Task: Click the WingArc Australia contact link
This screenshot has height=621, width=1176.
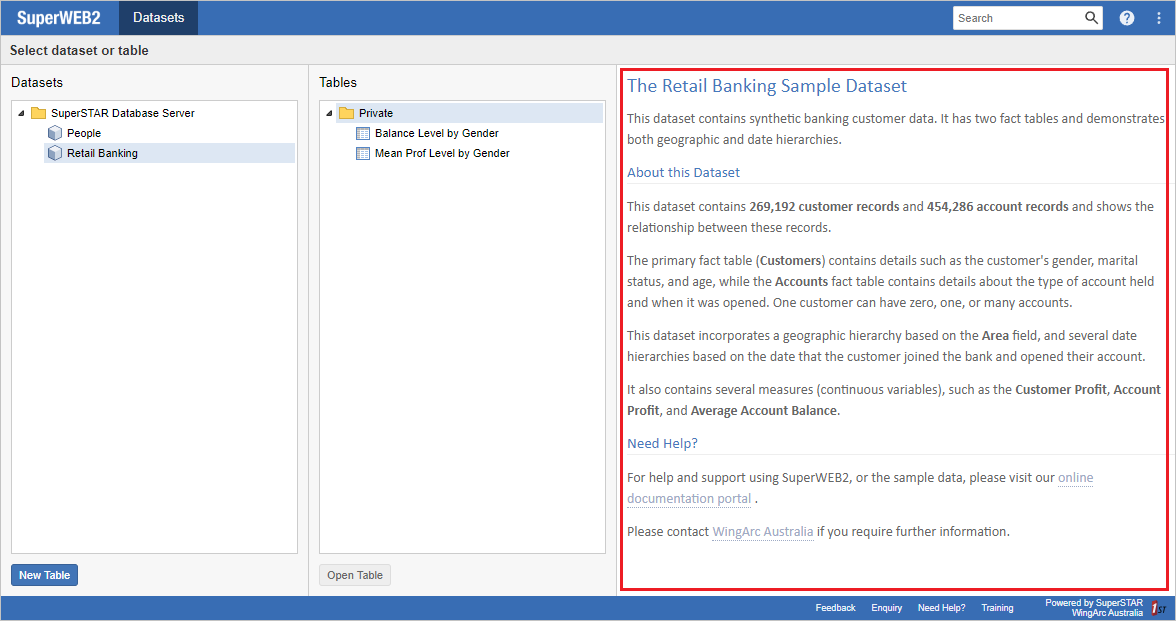Action: (762, 531)
